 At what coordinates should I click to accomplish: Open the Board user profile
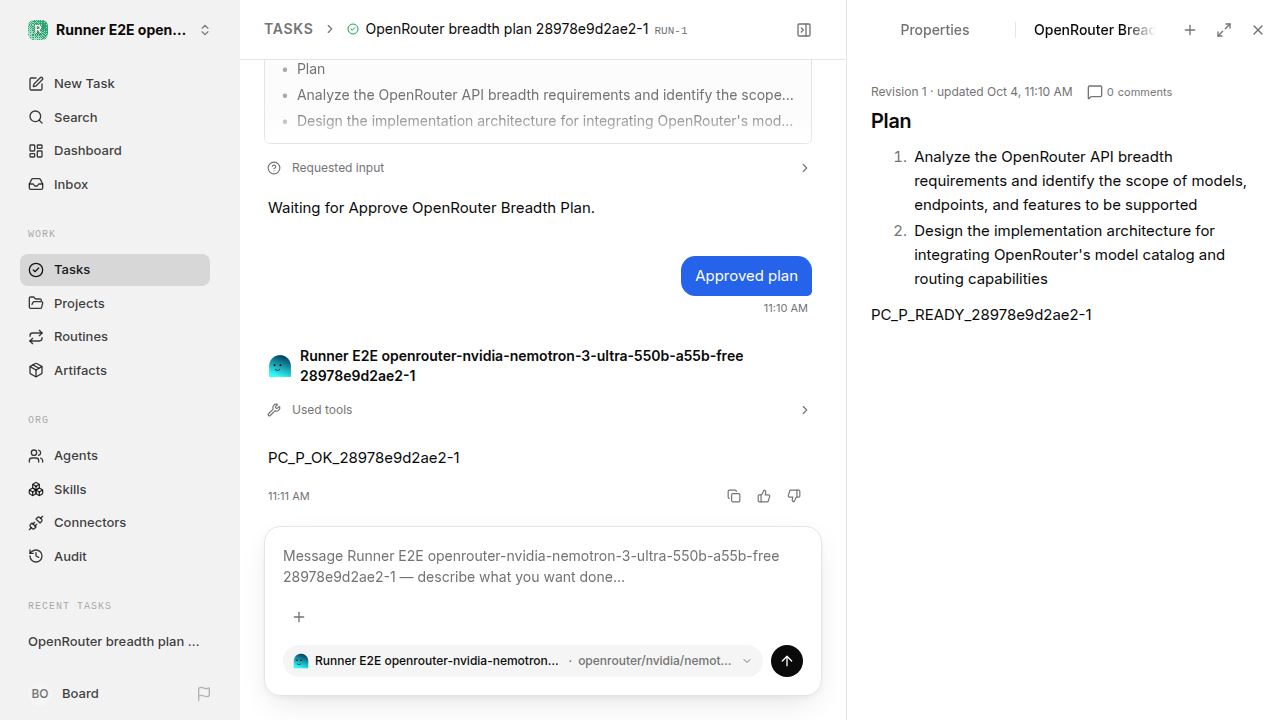64,693
